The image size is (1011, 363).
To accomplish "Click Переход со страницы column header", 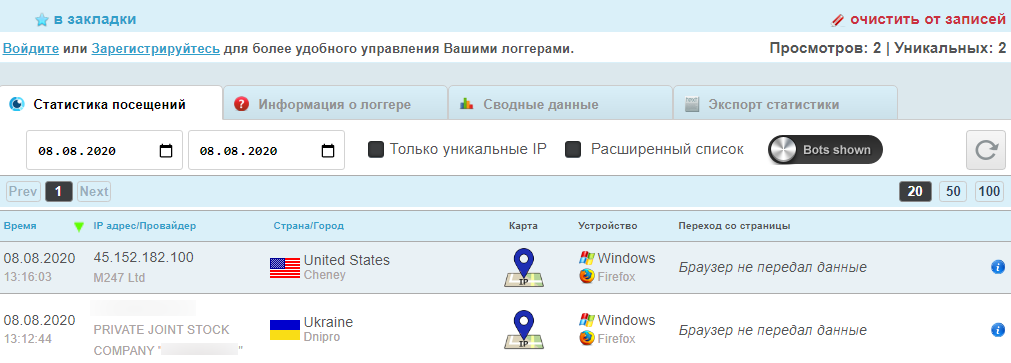I will [x=734, y=226].
